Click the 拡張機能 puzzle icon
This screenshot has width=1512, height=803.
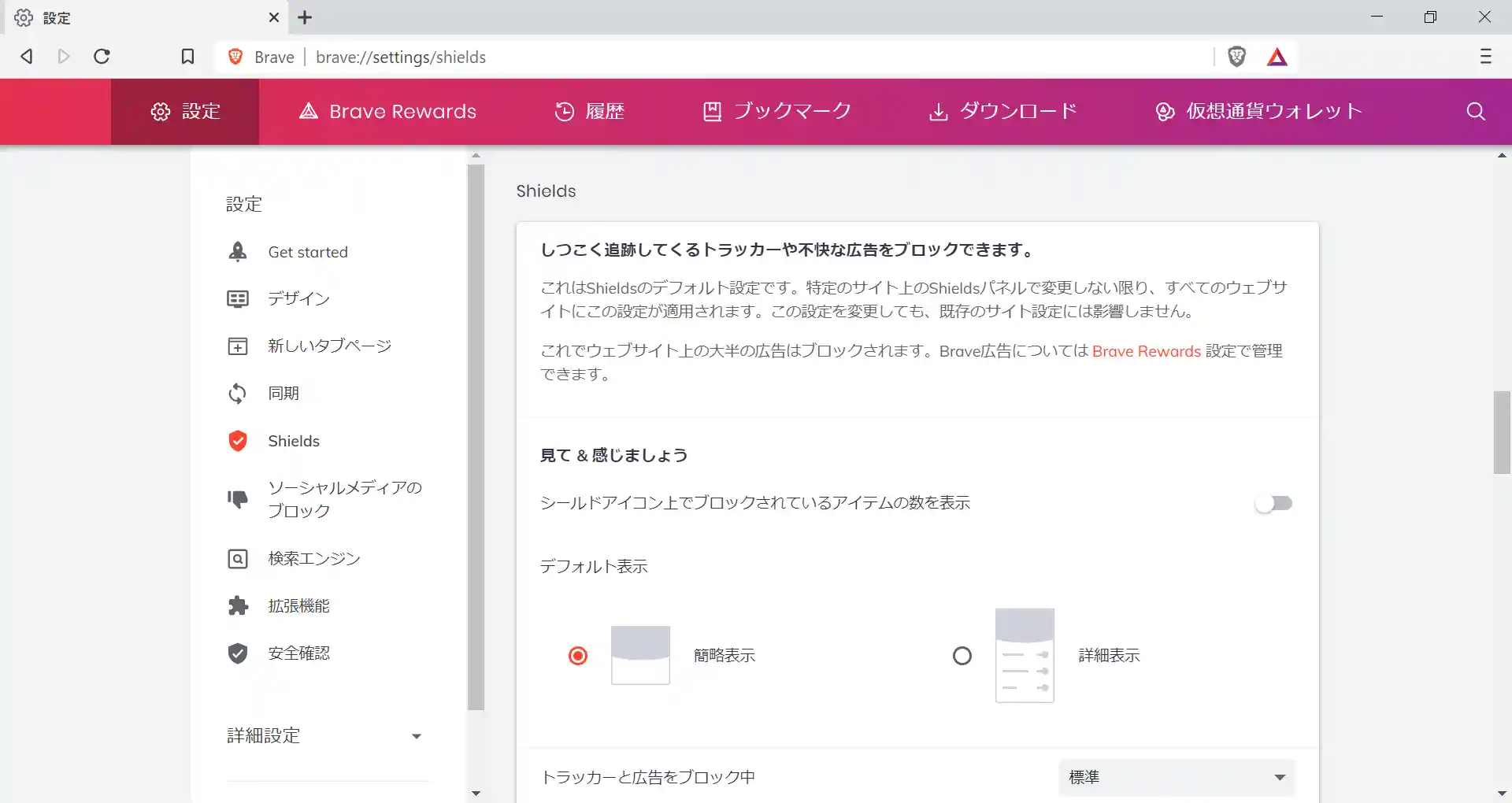point(238,605)
